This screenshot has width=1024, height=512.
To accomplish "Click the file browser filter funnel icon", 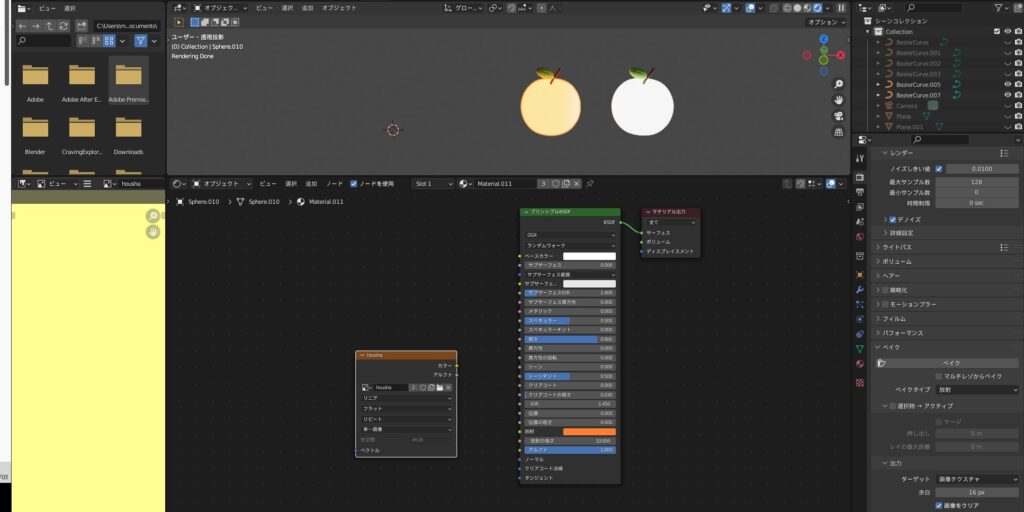I will [x=141, y=41].
